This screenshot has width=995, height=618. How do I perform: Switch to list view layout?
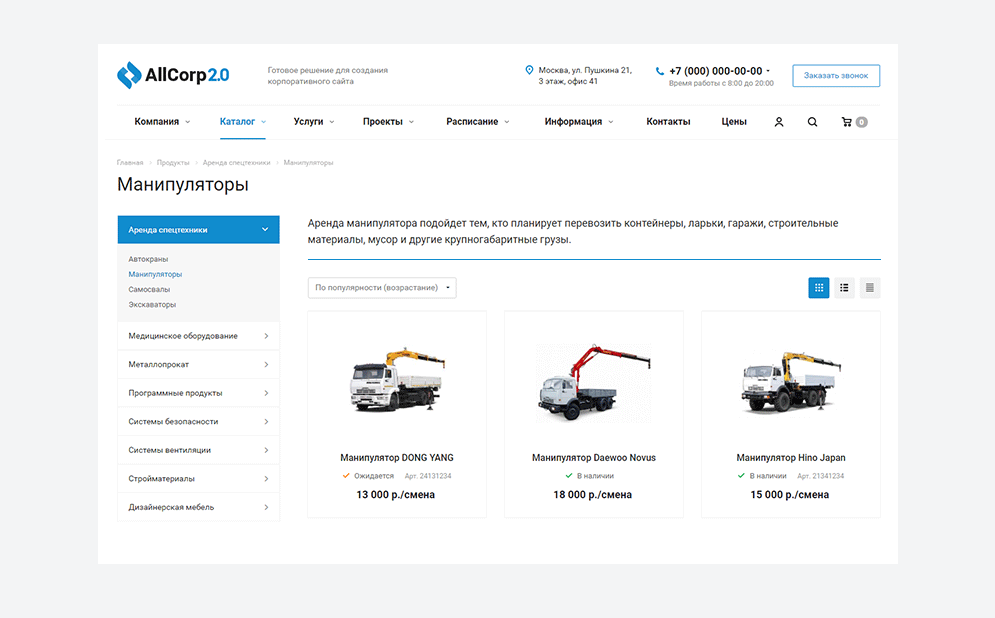point(845,288)
